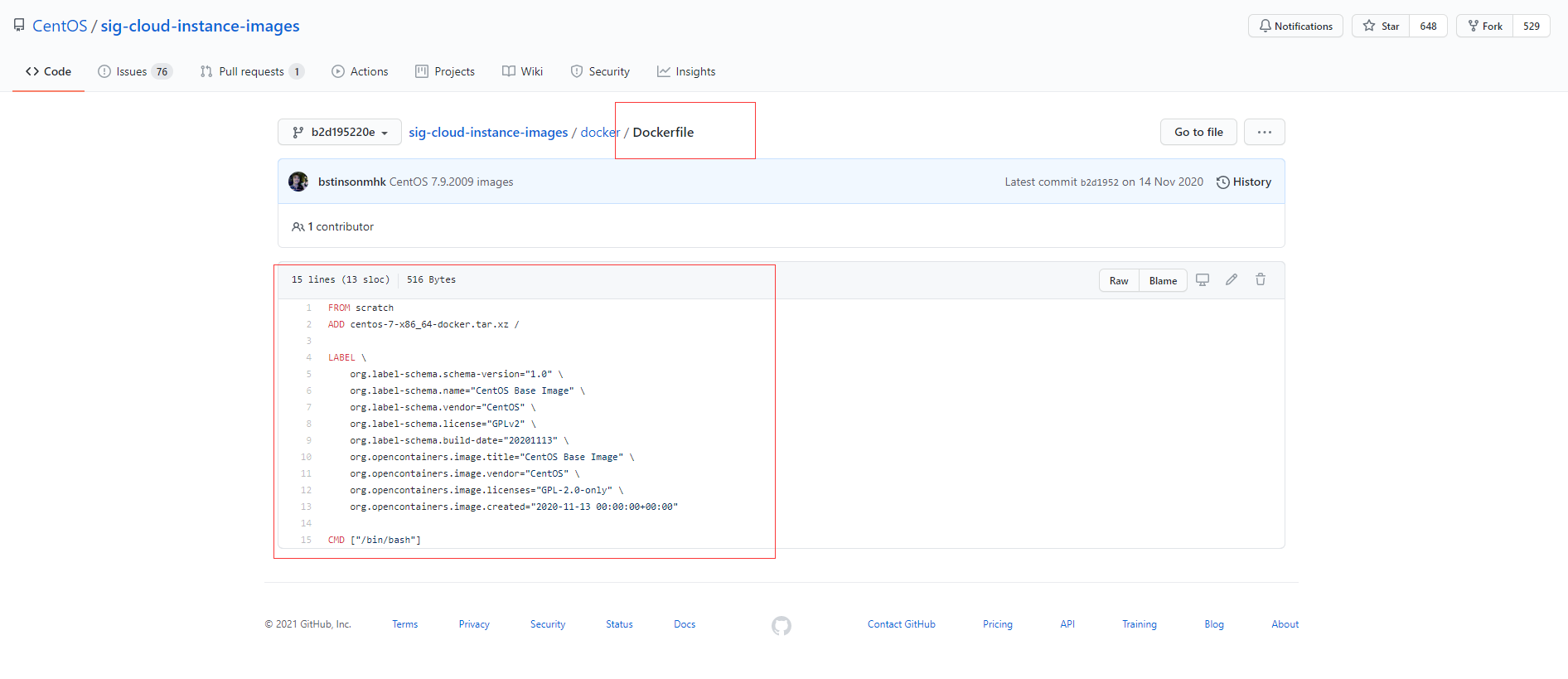The width and height of the screenshot is (1568, 679).
Task: View the Insights tab
Action: 686,71
